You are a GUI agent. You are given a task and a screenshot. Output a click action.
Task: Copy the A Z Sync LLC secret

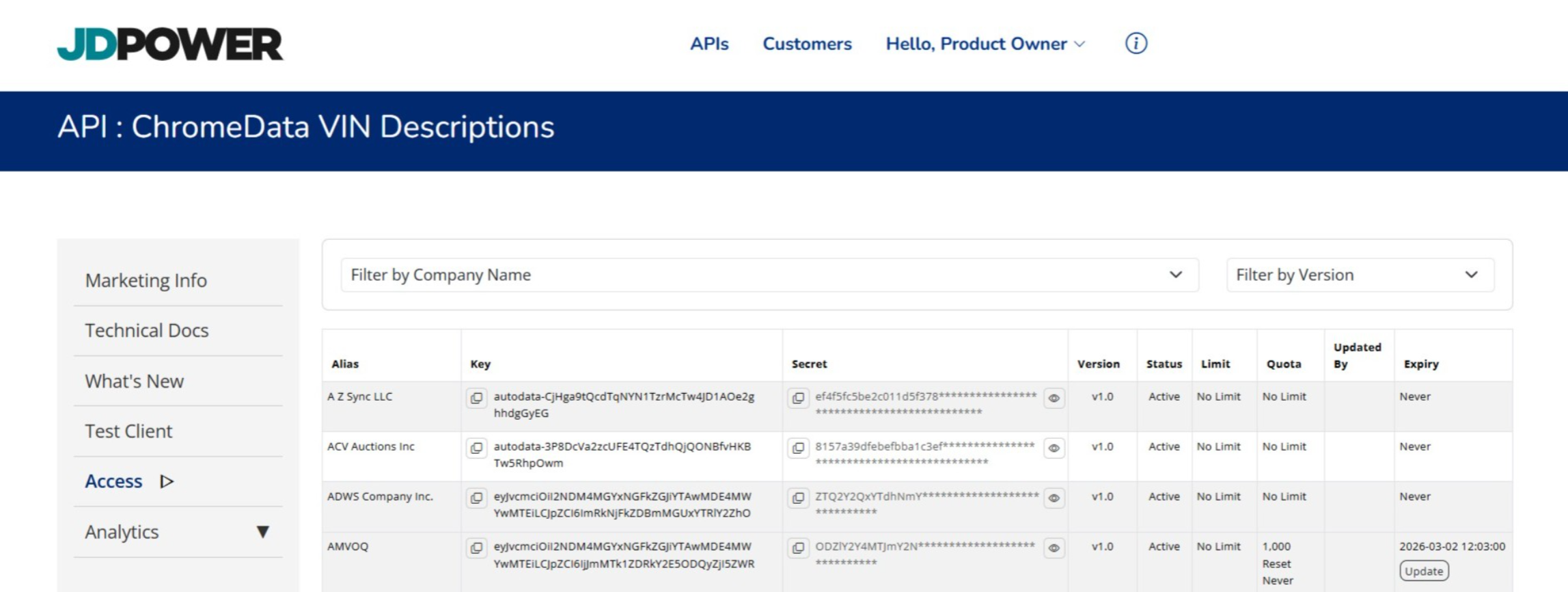coord(797,398)
